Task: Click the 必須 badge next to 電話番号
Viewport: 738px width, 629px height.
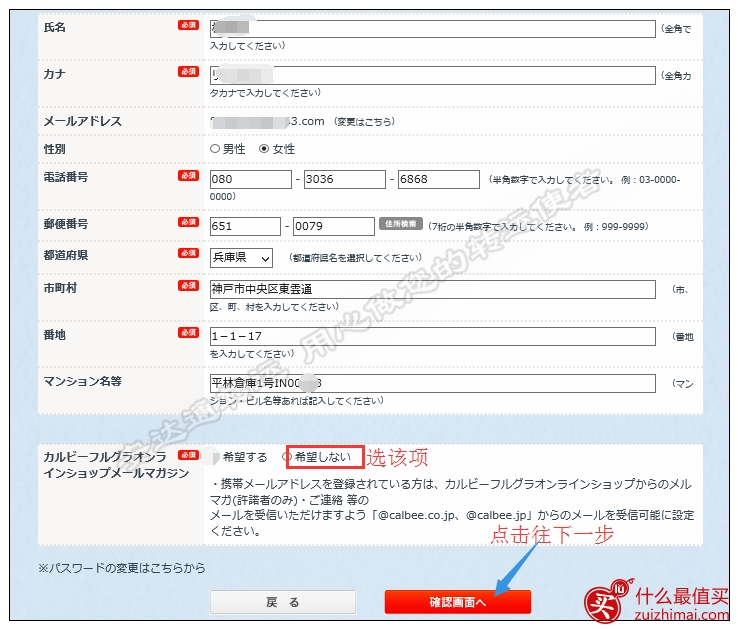Action: (188, 175)
